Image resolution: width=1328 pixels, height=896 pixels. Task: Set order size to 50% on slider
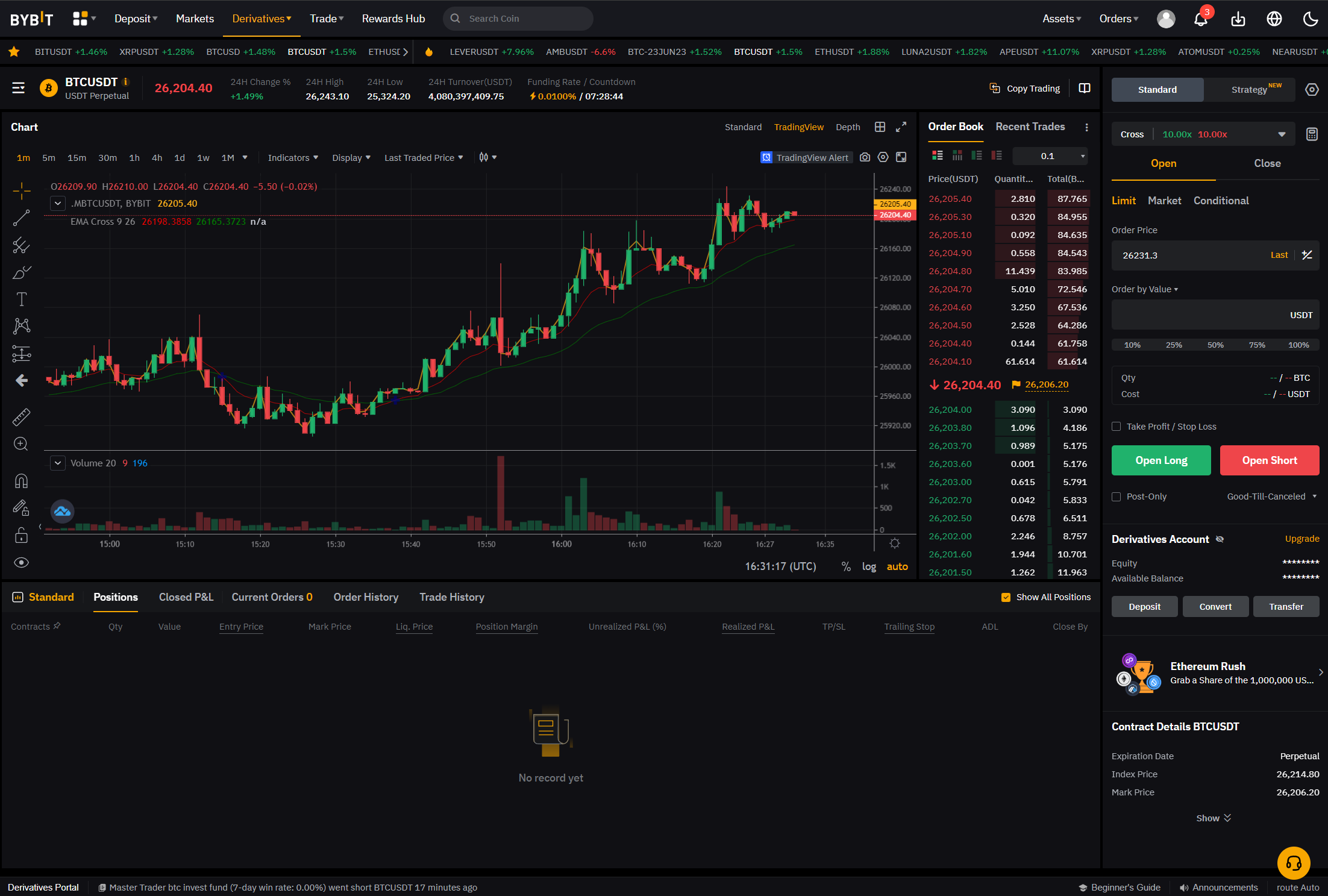point(1215,345)
